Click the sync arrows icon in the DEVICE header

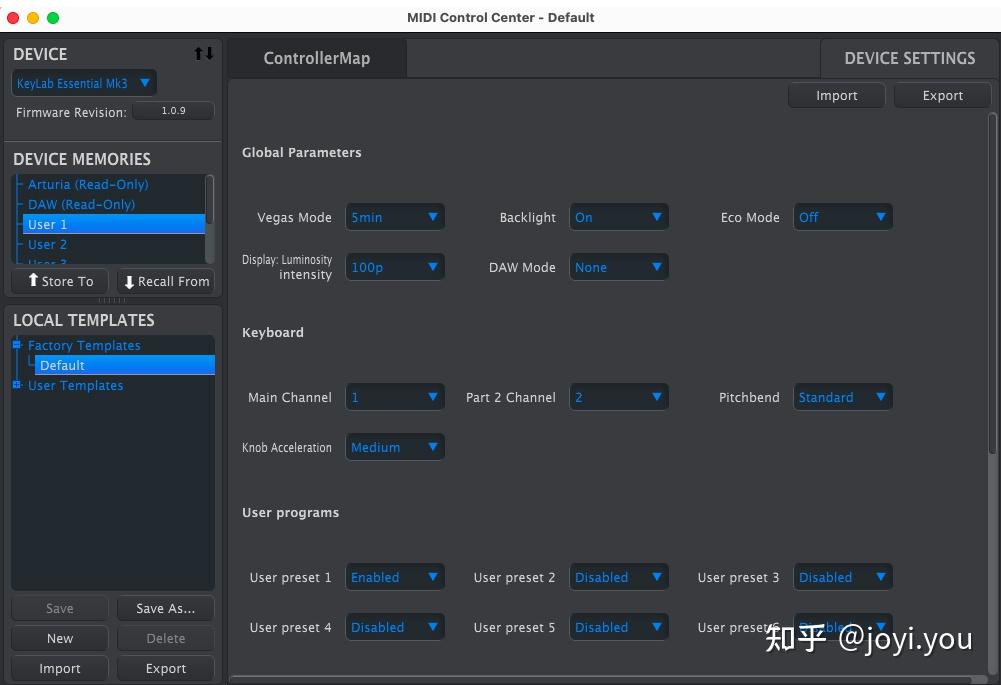[x=204, y=54]
